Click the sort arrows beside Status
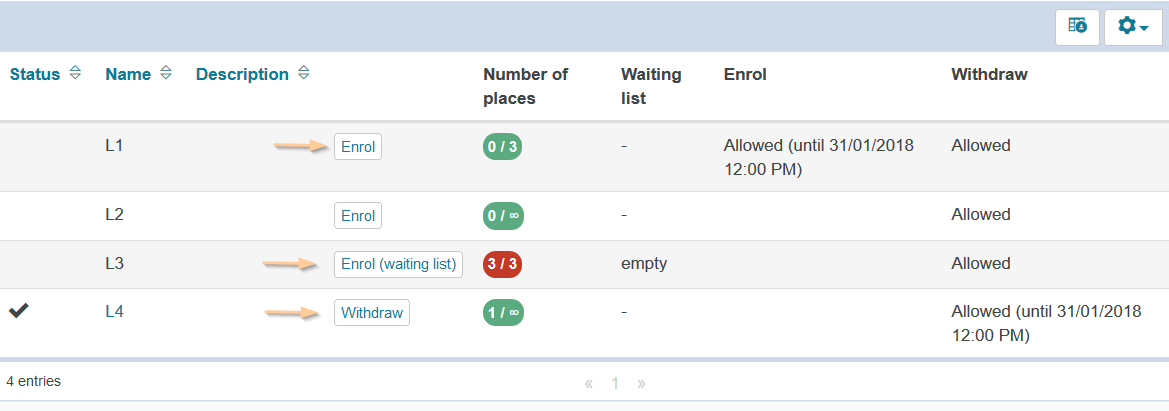The width and height of the screenshot is (1169, 411). point(75,74)
